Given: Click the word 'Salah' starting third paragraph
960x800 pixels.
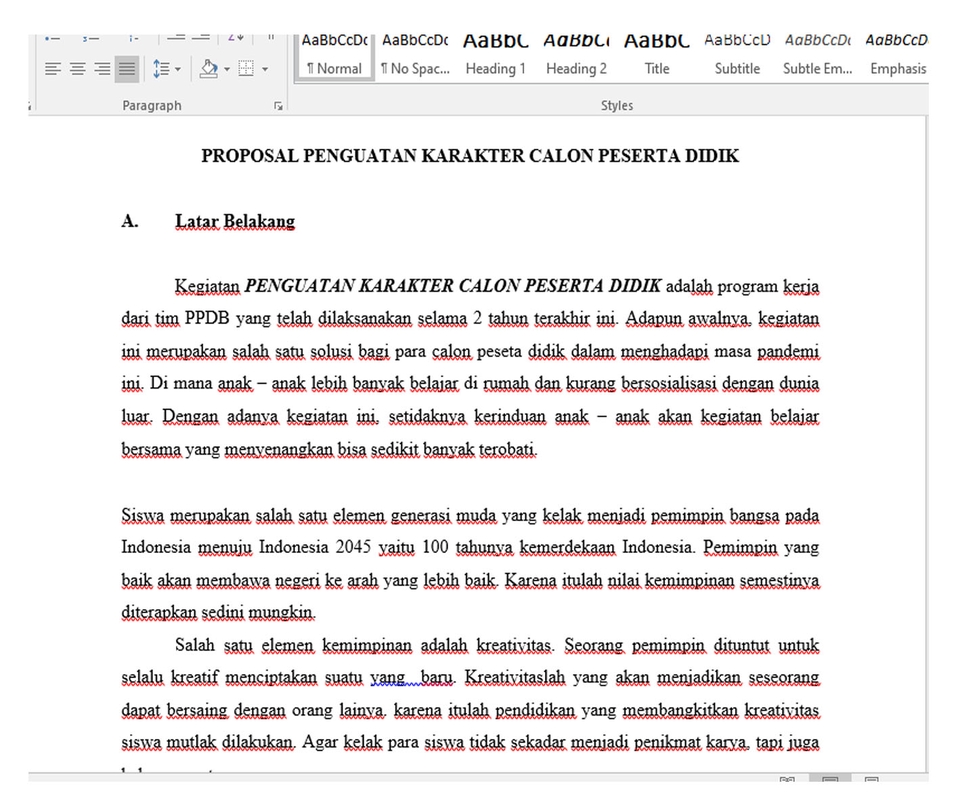Looking at the screenshot, I should (195, 645).
